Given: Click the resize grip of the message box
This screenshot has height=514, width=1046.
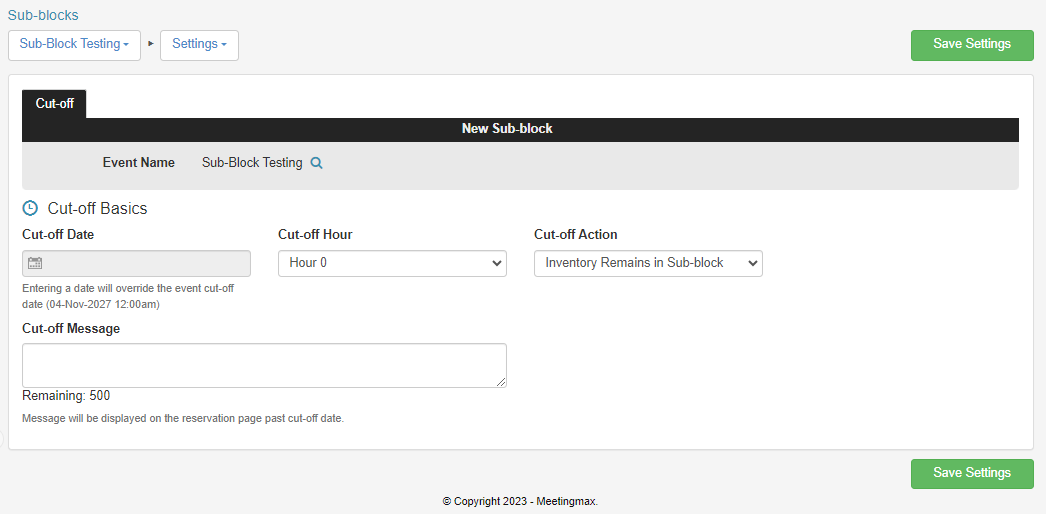Looking at the screenshot, I should point(501,382).
